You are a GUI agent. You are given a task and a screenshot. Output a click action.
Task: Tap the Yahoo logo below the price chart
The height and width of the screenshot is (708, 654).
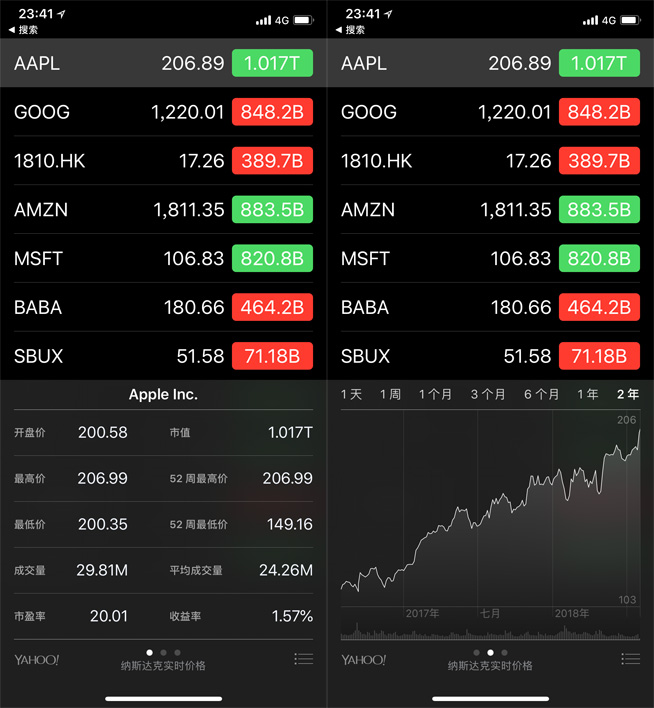click(x=364, y=660)
